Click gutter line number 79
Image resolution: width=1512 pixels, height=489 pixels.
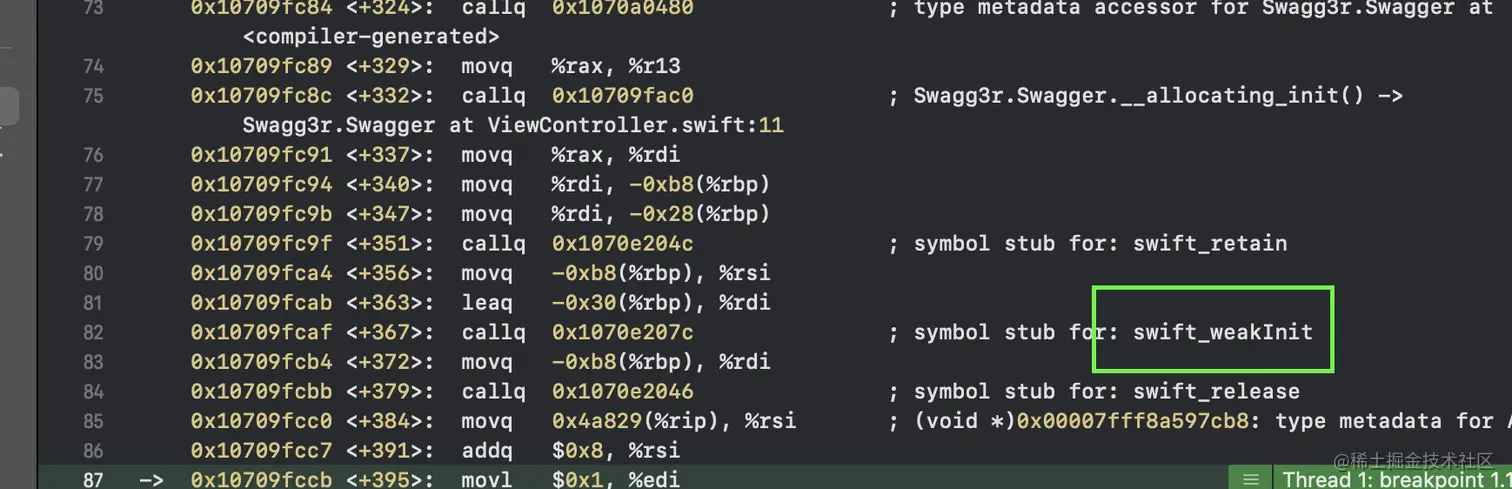[x=93, y=243]
